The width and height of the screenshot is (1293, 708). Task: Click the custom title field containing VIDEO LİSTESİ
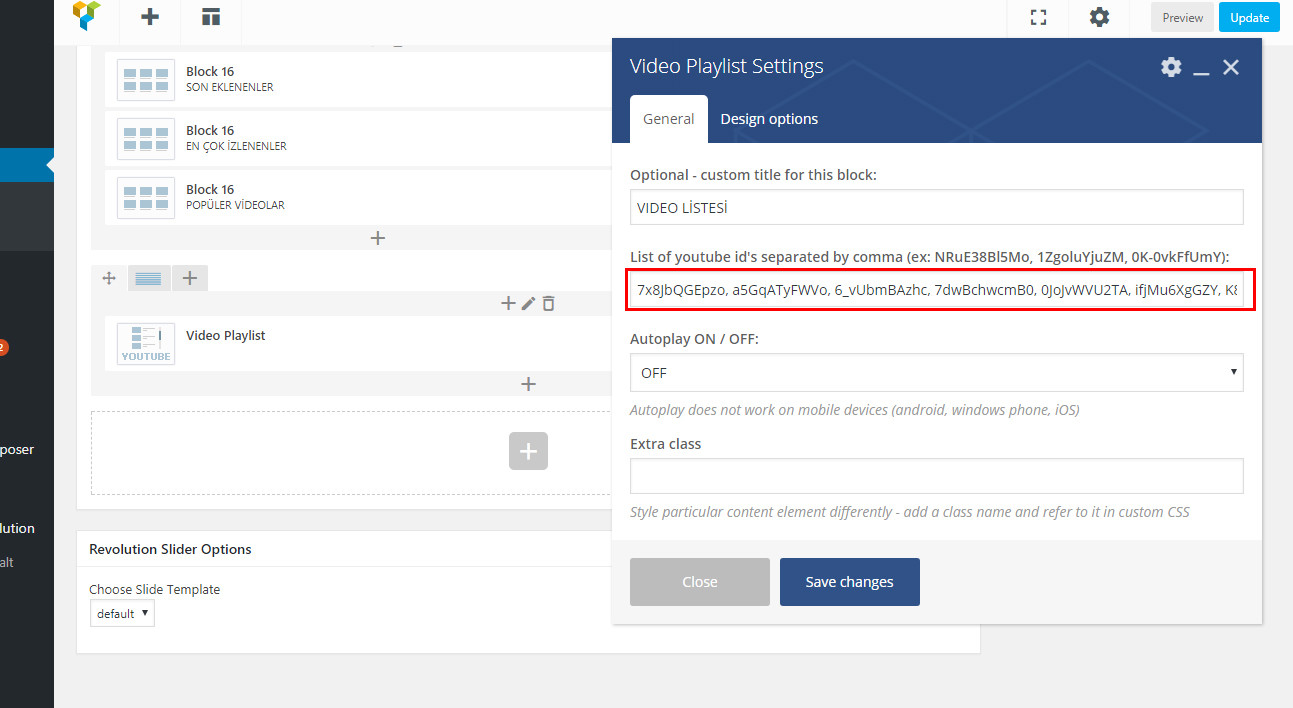coord(937,207)
